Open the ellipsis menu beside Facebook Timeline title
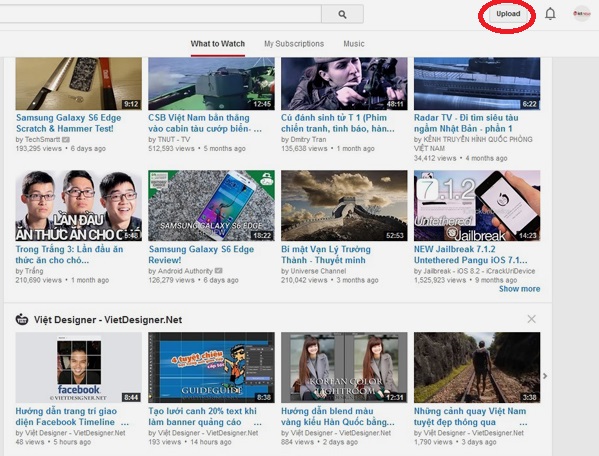Viewport: 599px width, 456px height. pos(125,423)
